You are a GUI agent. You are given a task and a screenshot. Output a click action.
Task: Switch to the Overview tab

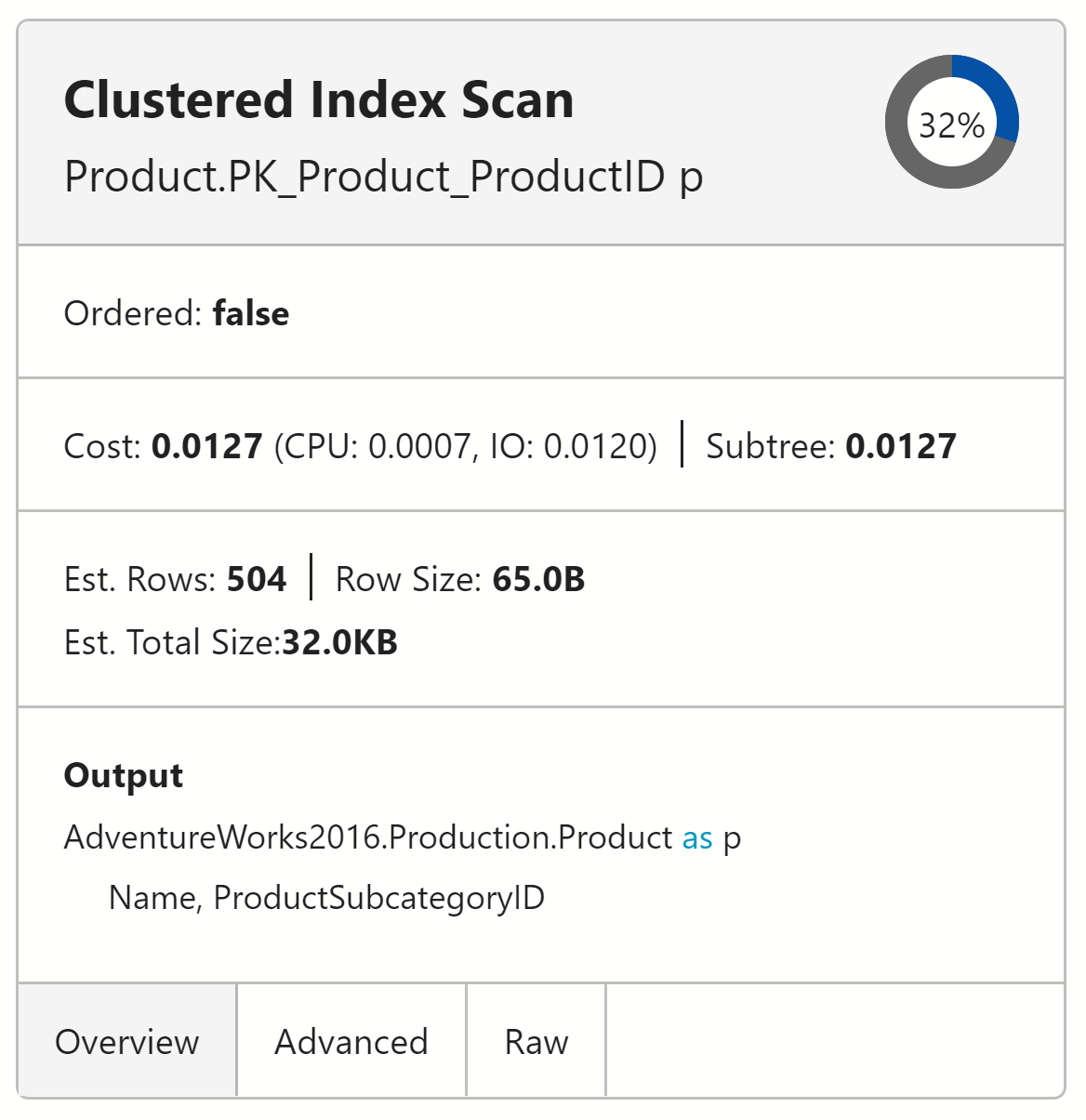coord(127,1041)
